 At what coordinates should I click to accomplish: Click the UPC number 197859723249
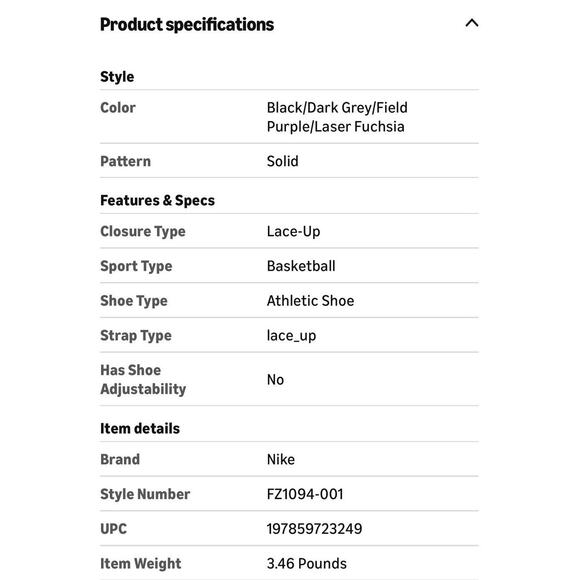click(x=314, y=529)
